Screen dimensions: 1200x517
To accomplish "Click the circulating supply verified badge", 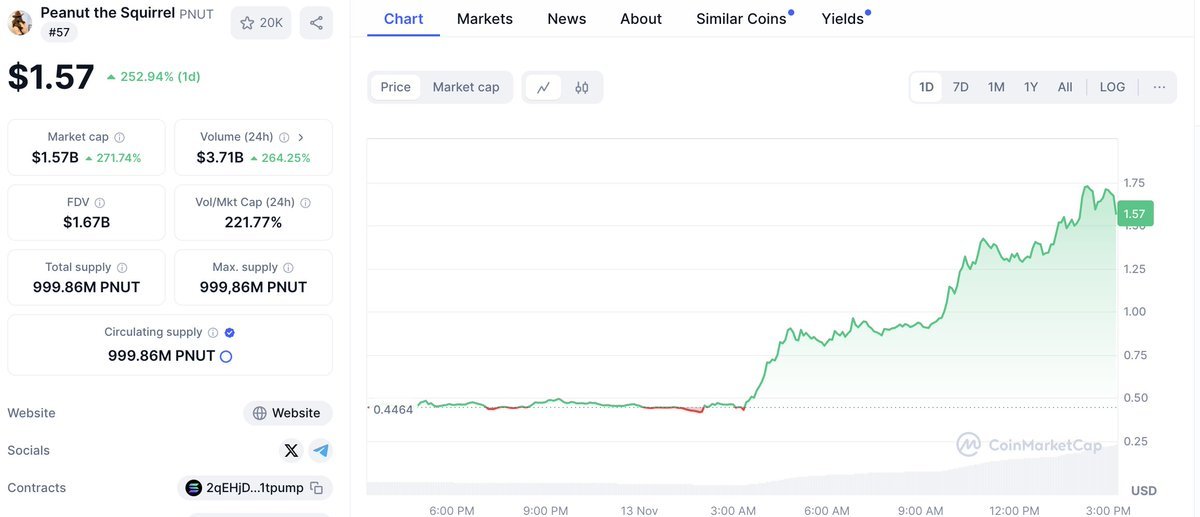I will click(230, 332).
